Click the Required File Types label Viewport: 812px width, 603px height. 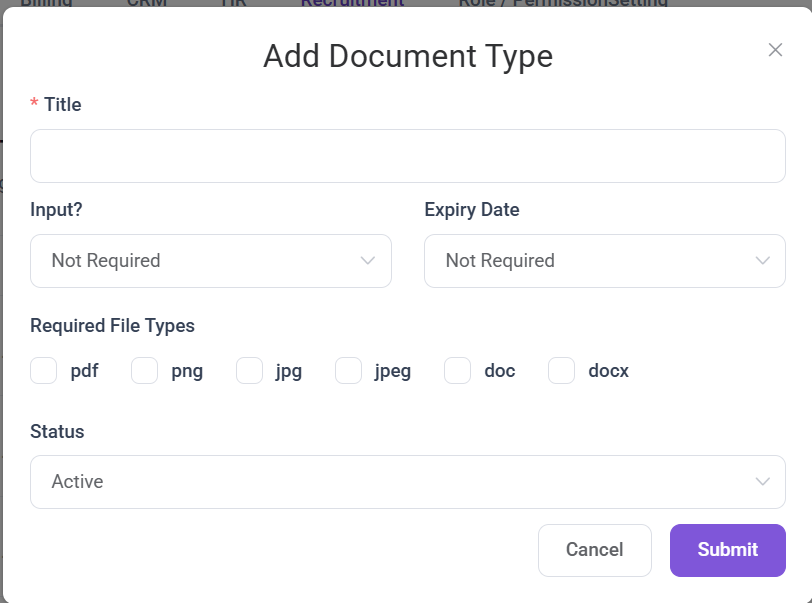click(112, 326)
